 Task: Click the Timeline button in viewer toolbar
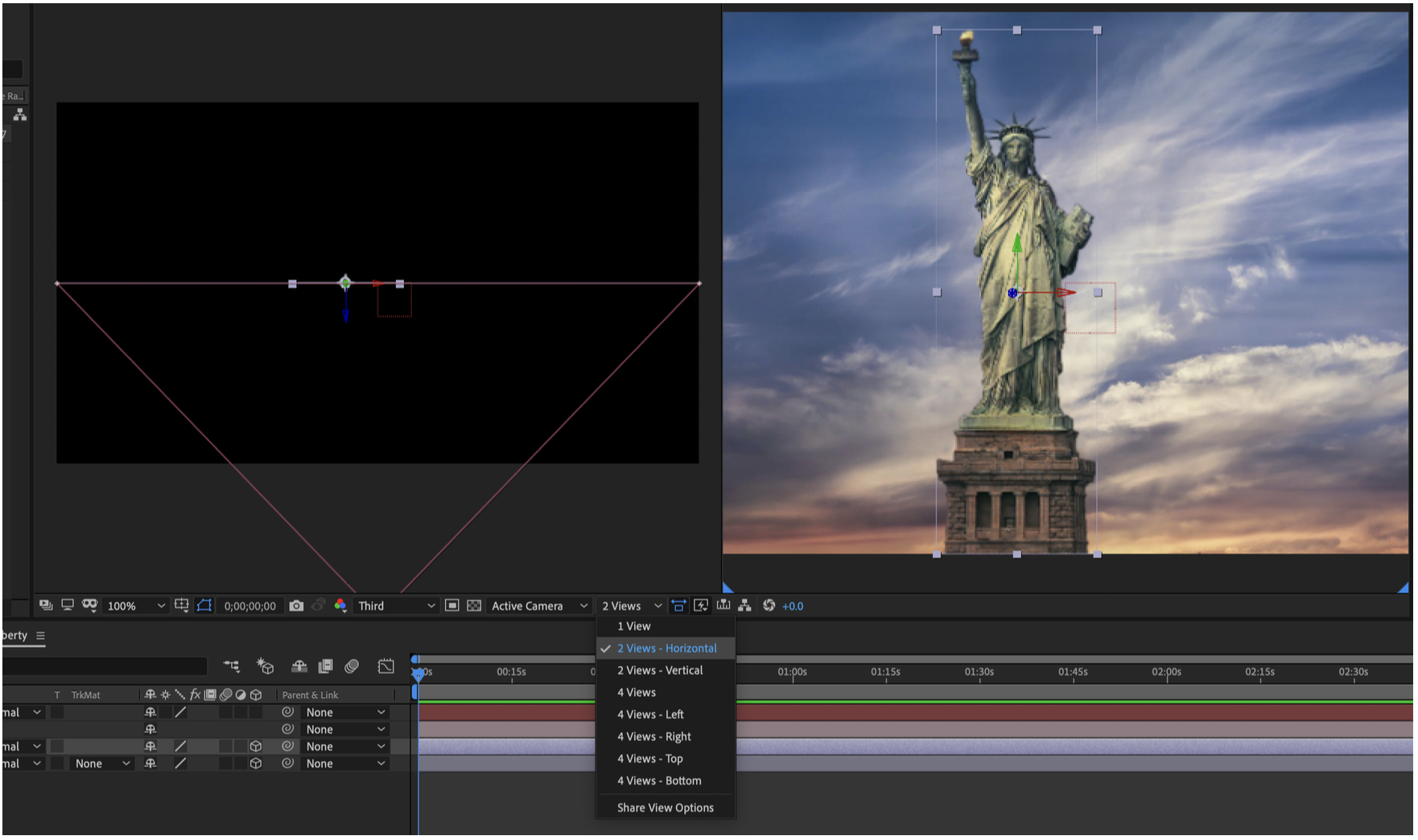(x=723, y=606)
